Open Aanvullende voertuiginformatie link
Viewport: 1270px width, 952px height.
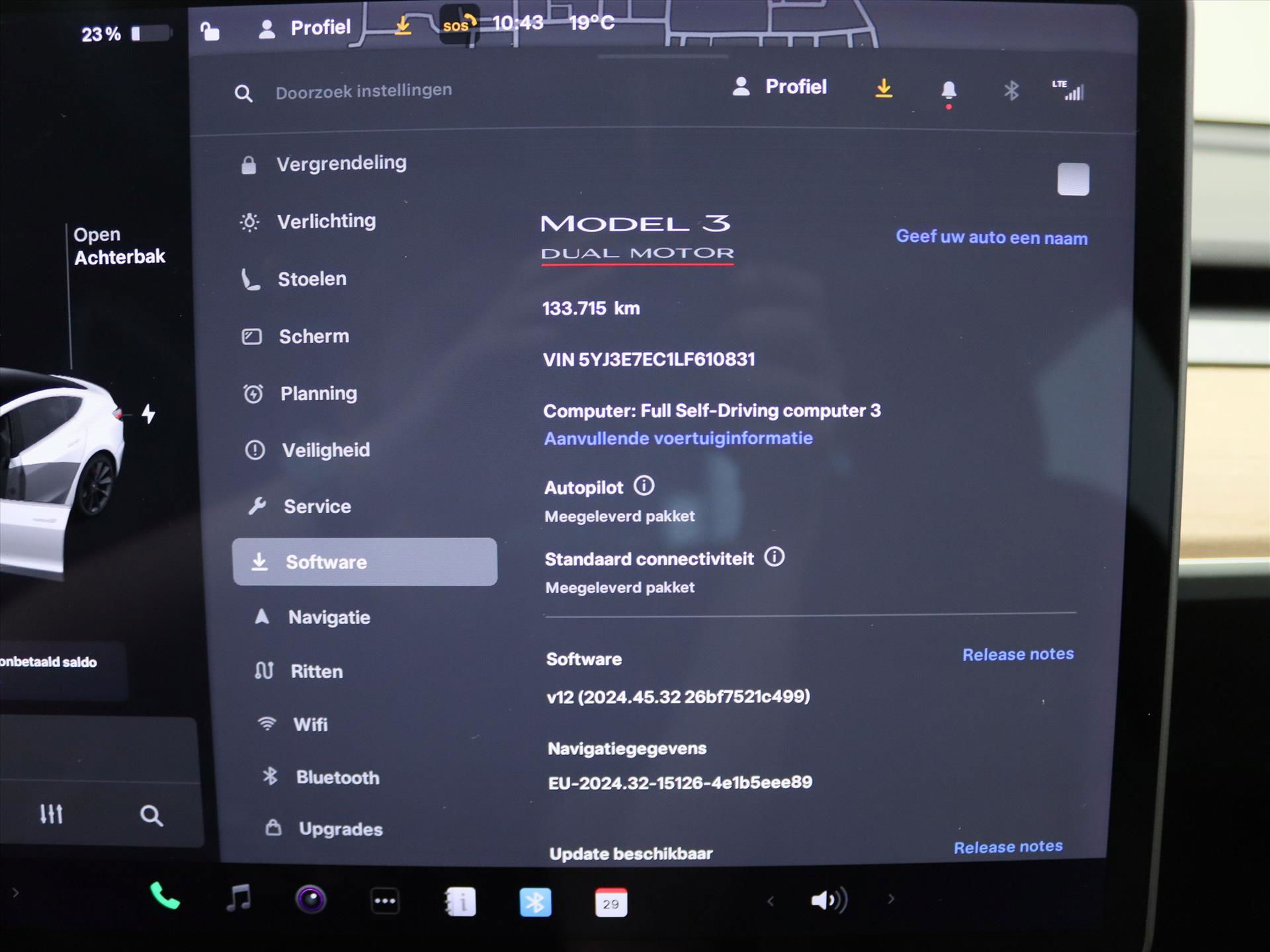pyautogui.click(x=678, y=438)
